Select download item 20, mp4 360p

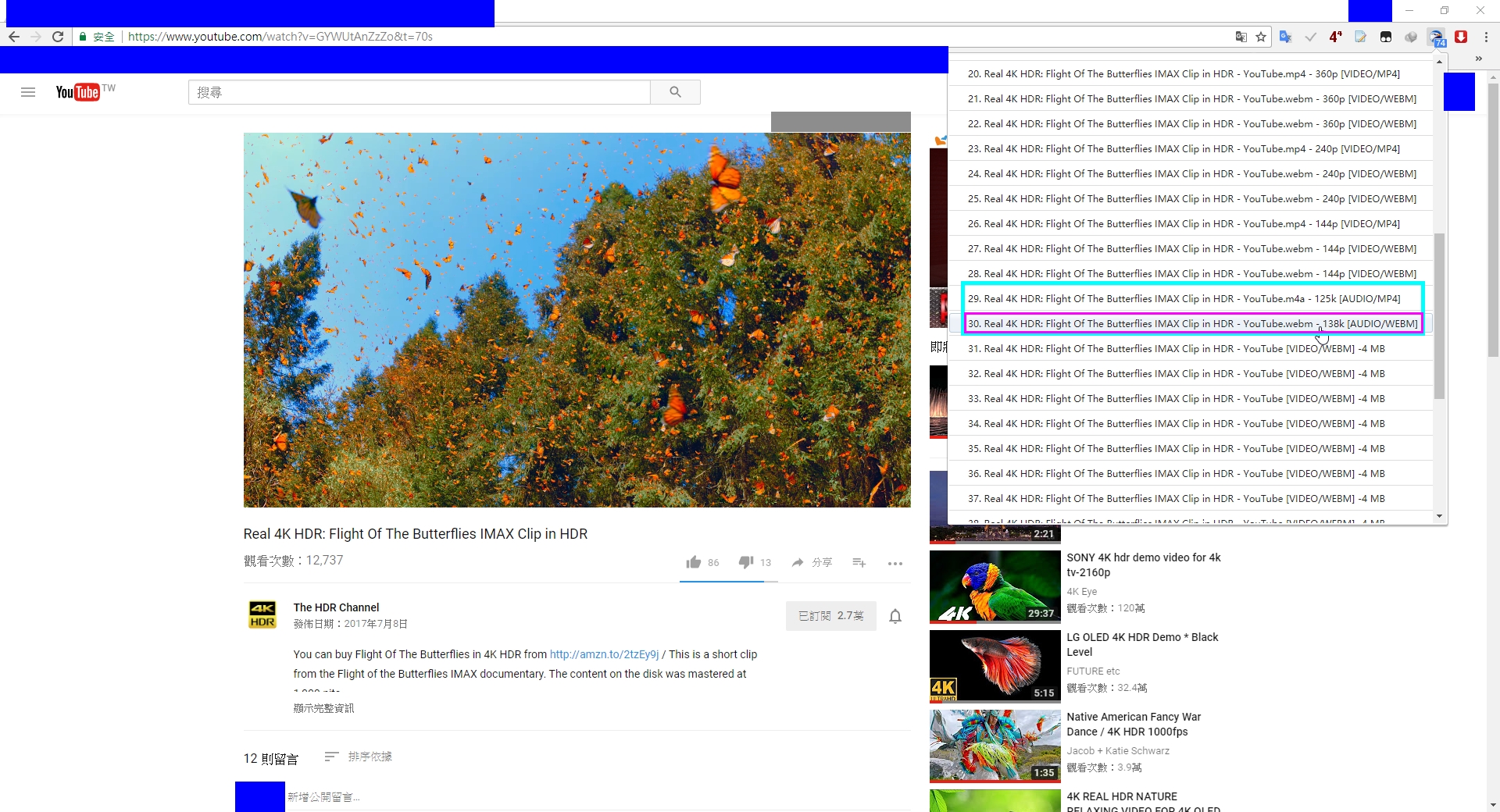pos(1190,73)
